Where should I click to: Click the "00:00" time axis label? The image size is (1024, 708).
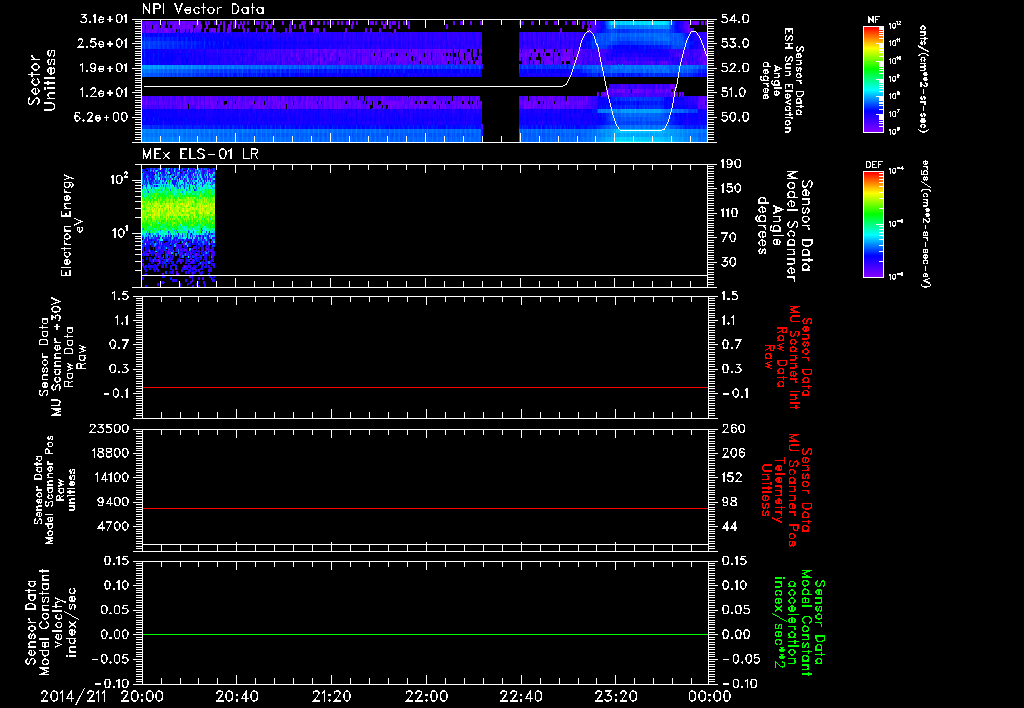tap(710, 696)
